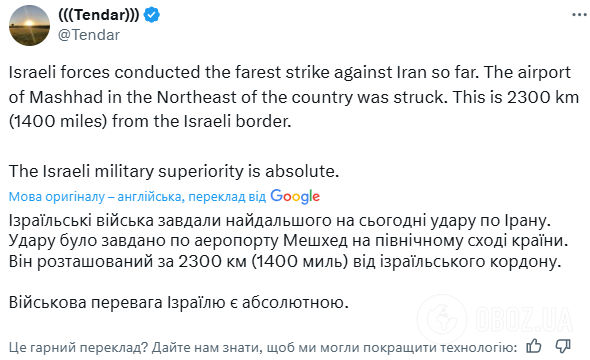Click the globe watermark logo near OBOZ.UA
This screenshot has width=590, height=360.
[442, 319]
